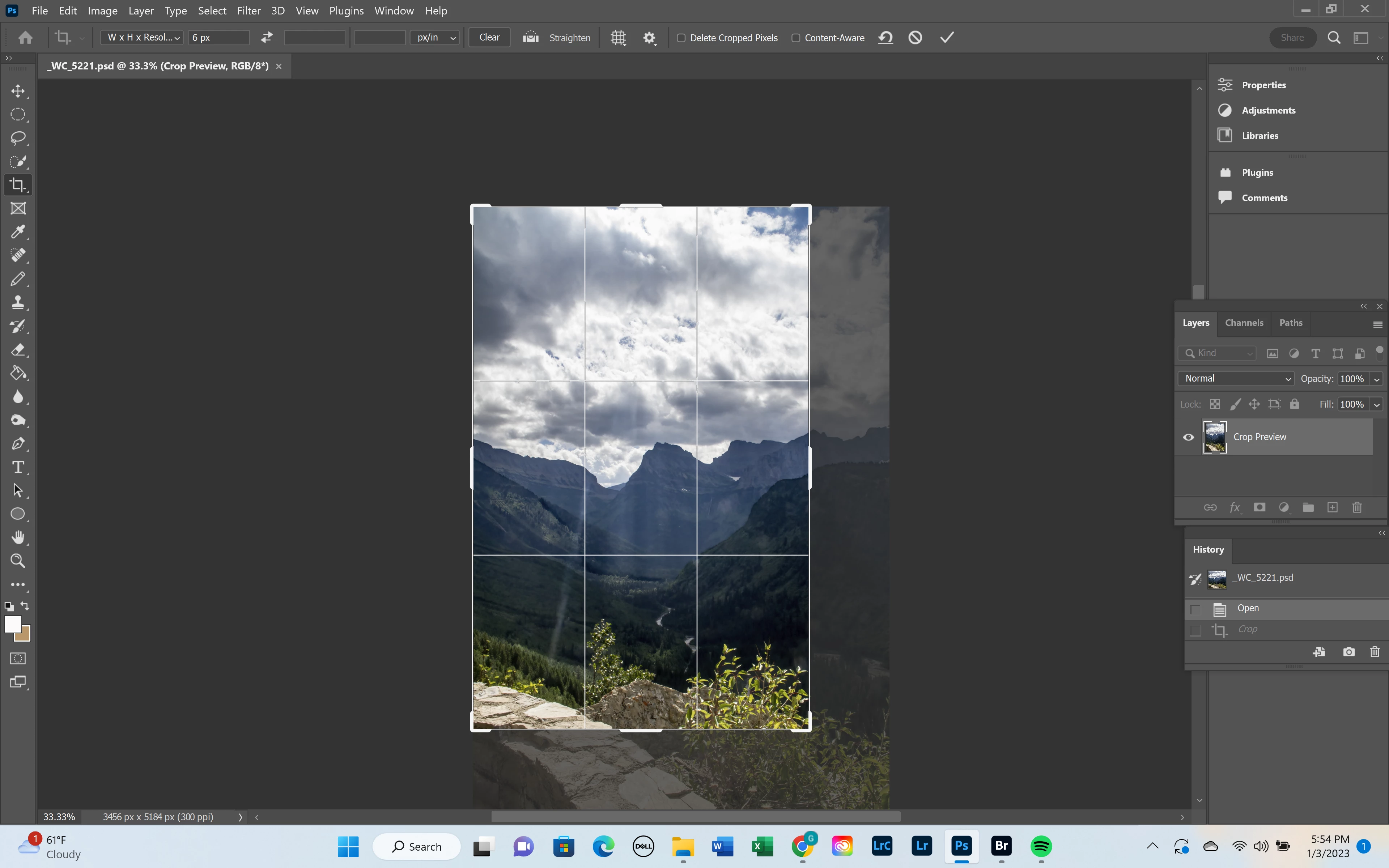
Task: Enable the Content-Aware checkbox
Action: coord(795,38)
